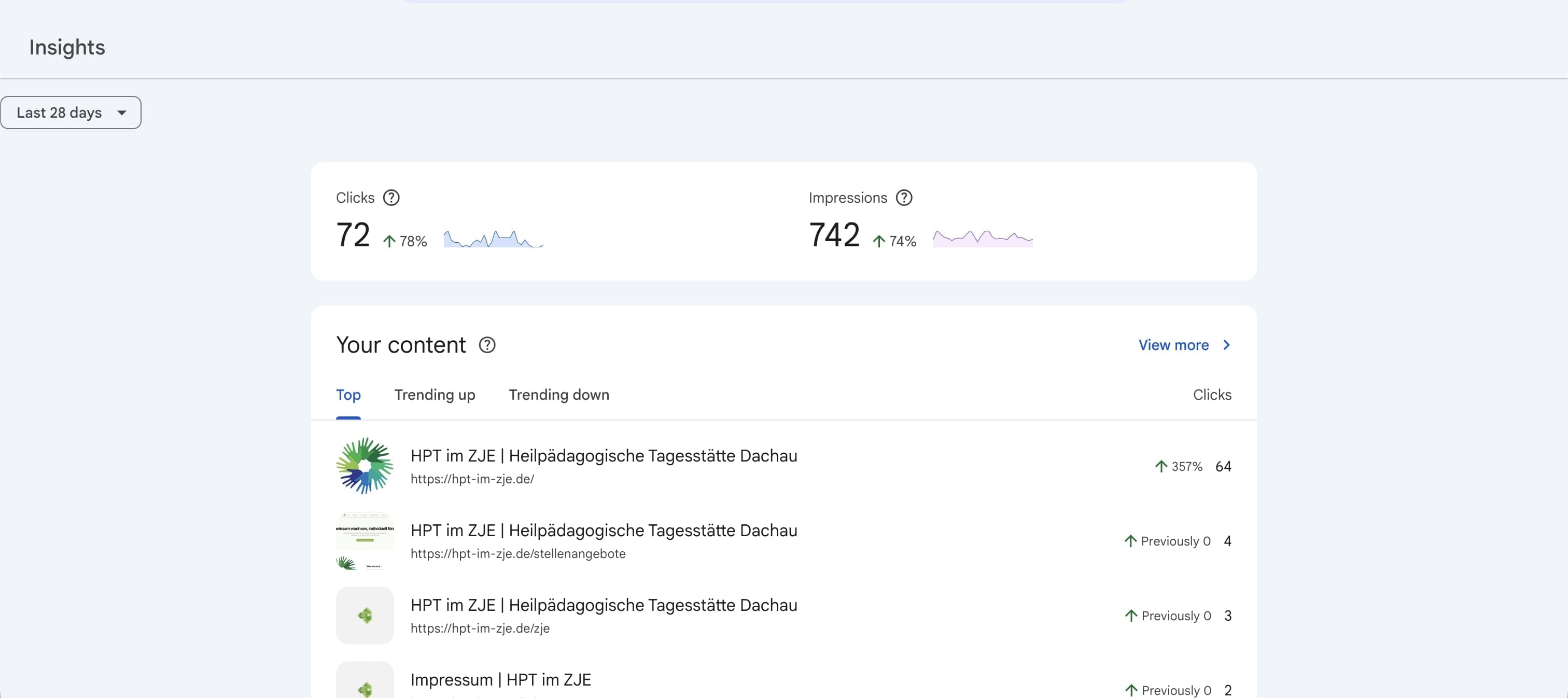This screenshot has width=1568, height=698.
Task: Switch to the Trending up tab
Action: coord(435,394)
